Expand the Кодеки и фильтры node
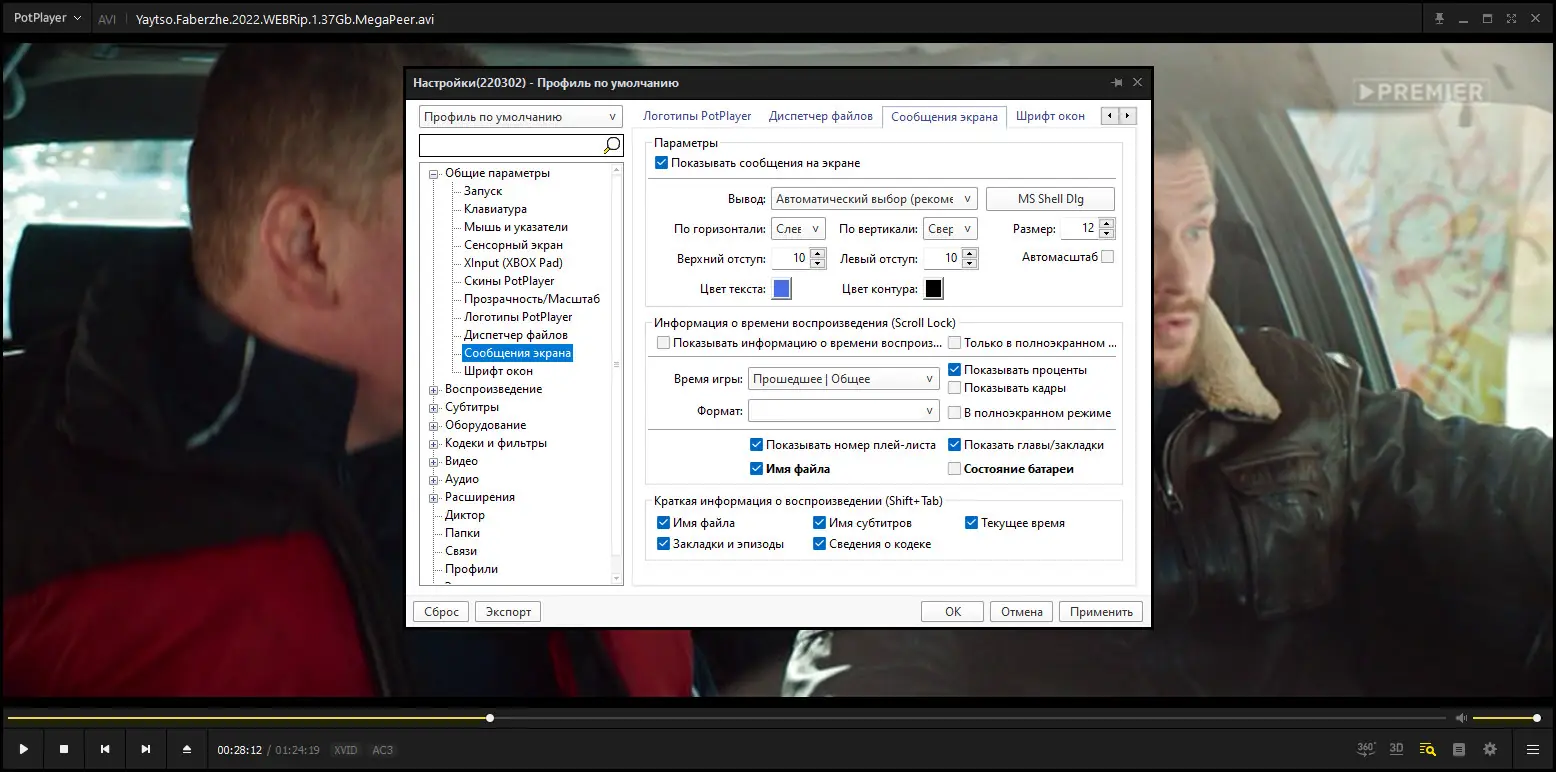This screenshot has width=1556, height=772. 434,443
